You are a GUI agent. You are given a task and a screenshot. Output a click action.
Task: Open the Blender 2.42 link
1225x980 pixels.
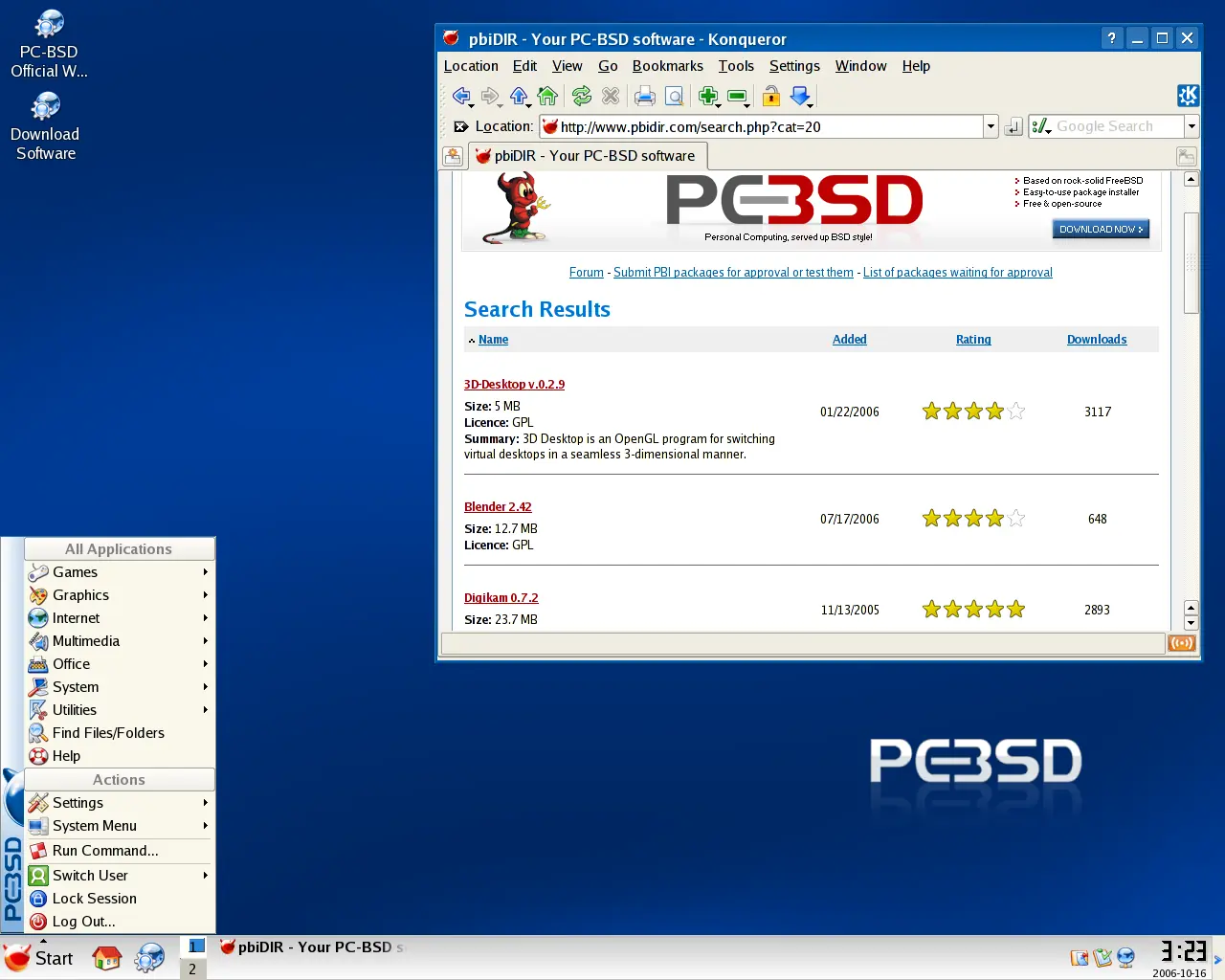click(498, 507)
